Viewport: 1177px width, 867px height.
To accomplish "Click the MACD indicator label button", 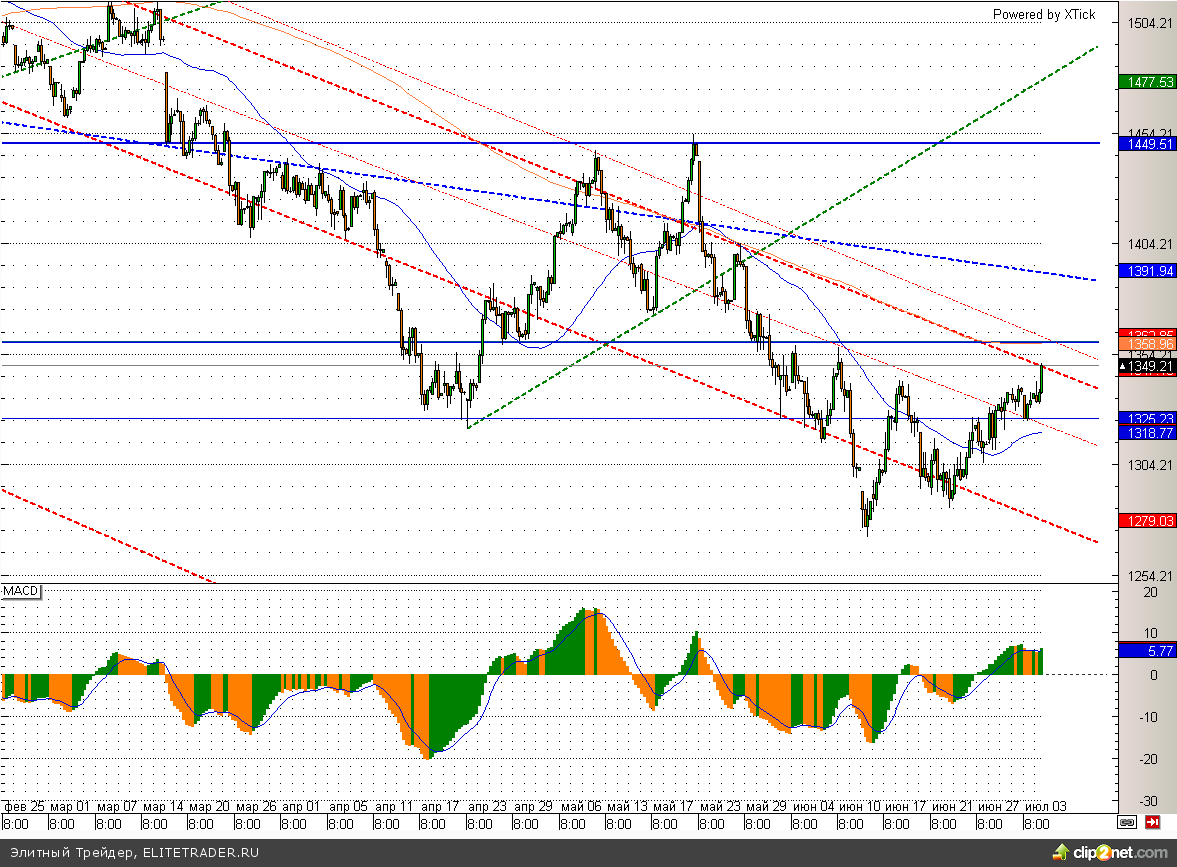I will pyautogui.click(x=20, y=592).
